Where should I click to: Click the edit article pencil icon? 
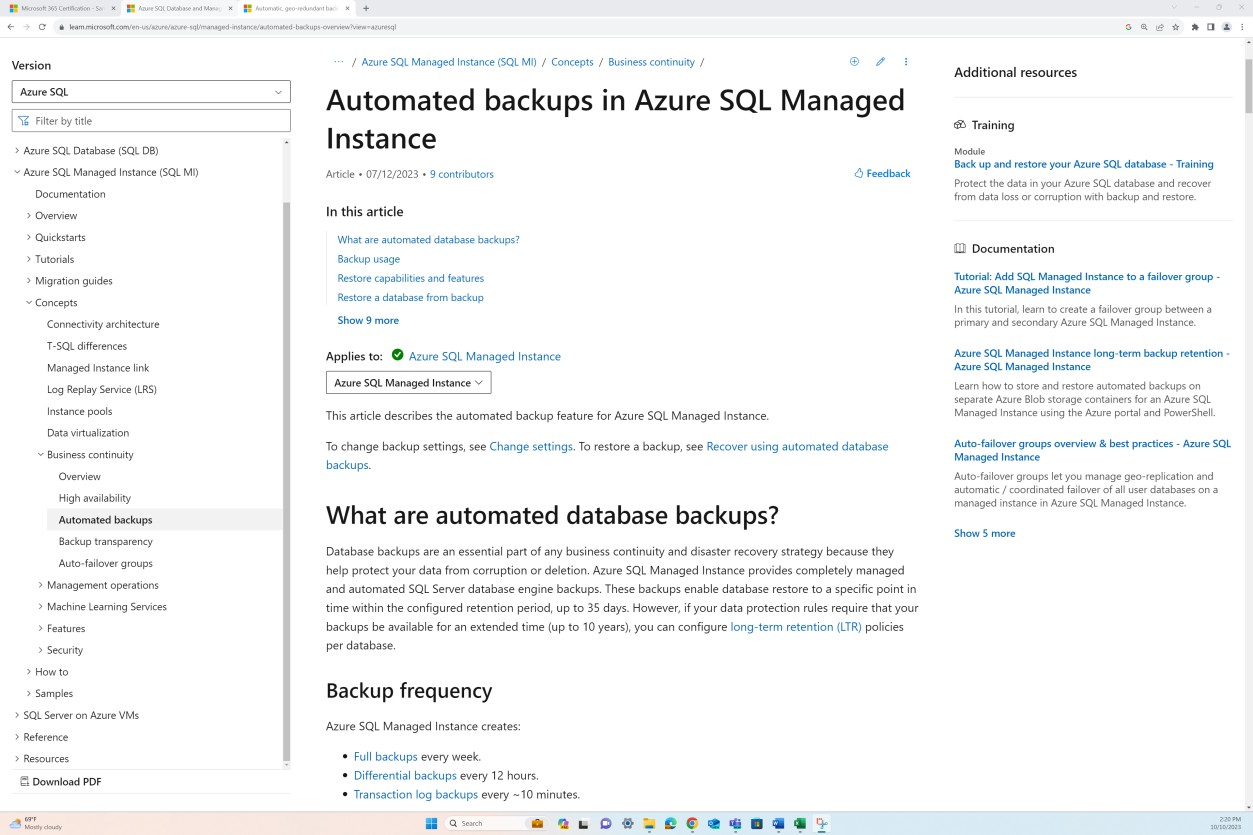pyautogui.click(x=880, y=61)
